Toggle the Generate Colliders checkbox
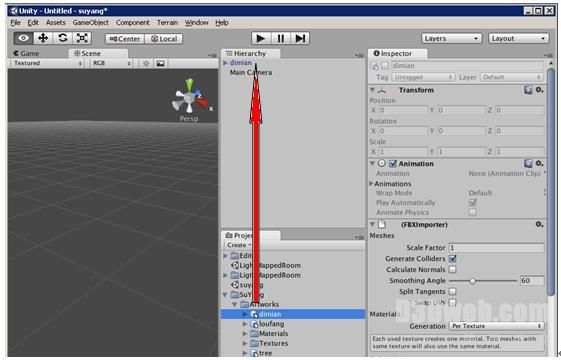The image size is (561, 360). (453, 258)
